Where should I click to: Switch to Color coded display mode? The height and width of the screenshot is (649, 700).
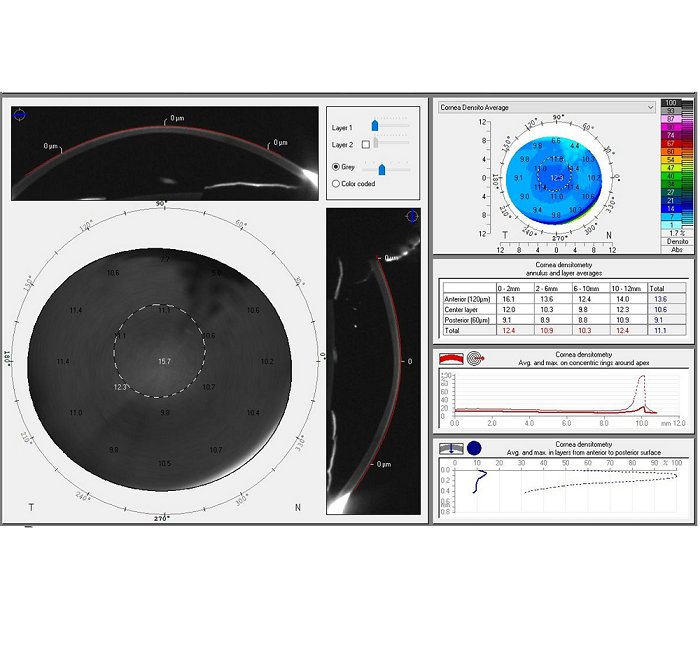(336, 183)
